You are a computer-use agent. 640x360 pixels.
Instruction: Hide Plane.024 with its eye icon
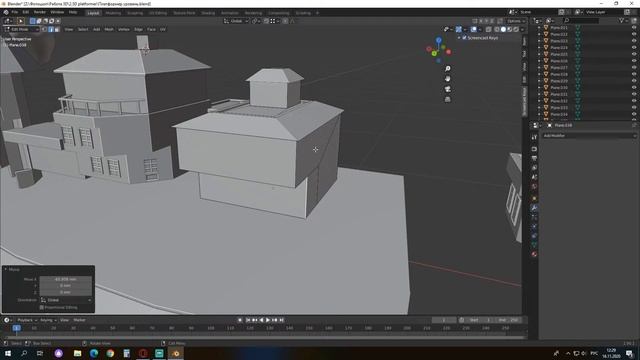click(634, 47)
